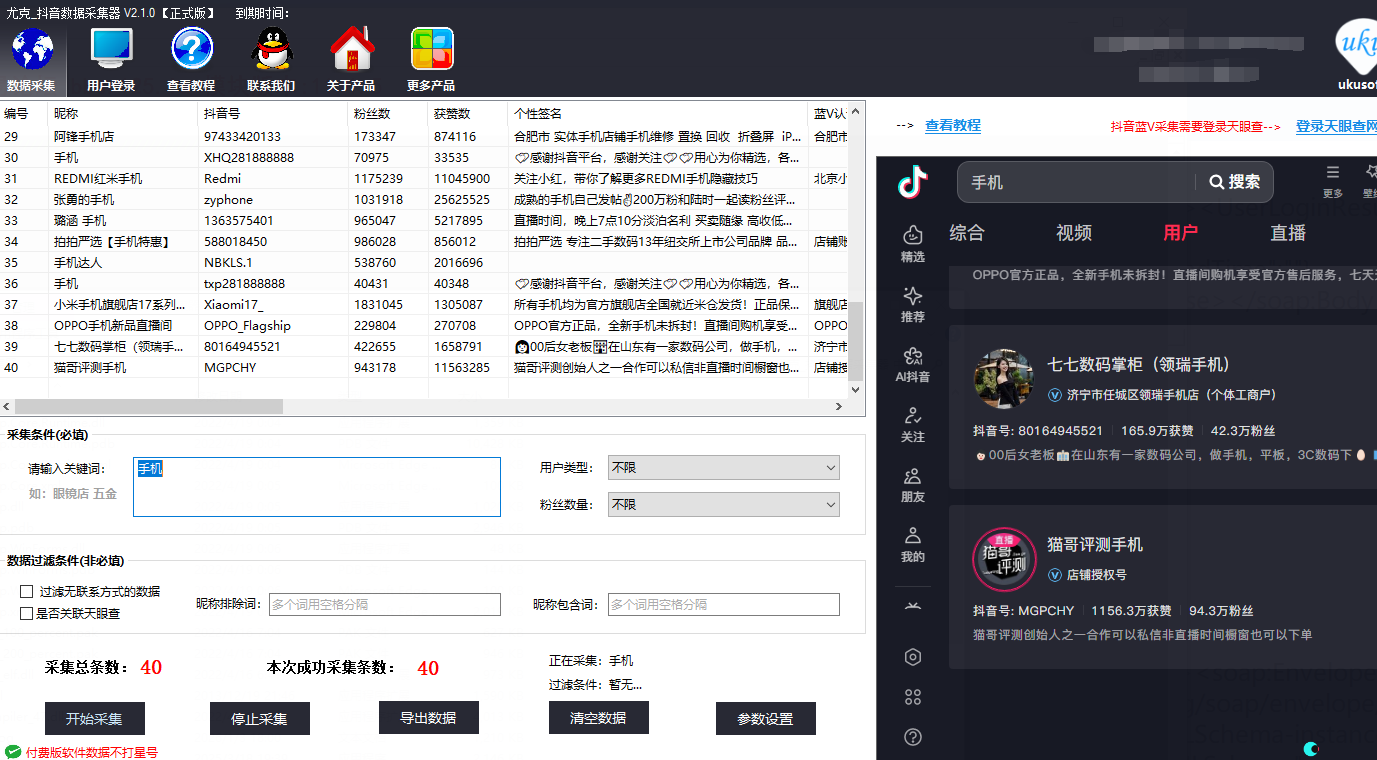The height and width of the screenshot is (760, 1377).
Task: Open the 登录天眼查网 link
Action: click(x=1335, y=125)
